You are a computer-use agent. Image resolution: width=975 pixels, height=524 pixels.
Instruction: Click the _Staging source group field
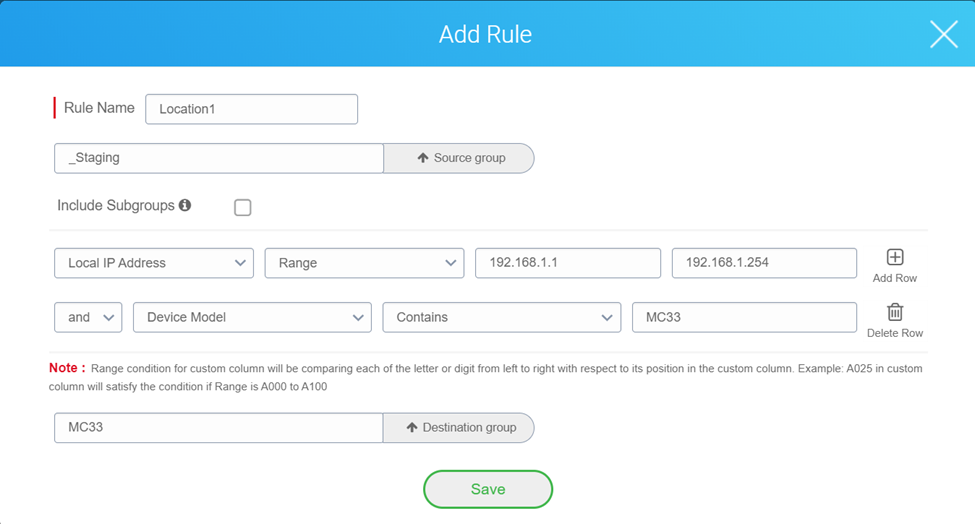pyautogui.click(x=219, y=158)
